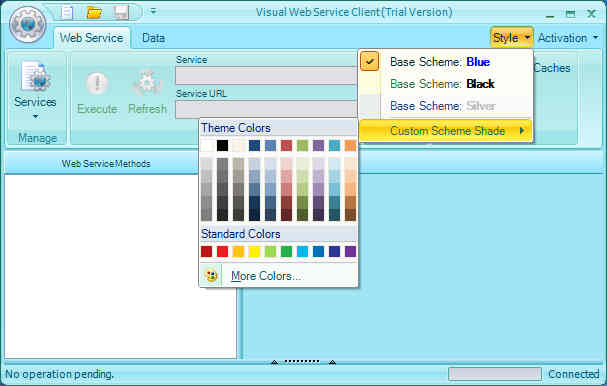The height and width of the screenshot is (386, 607).
Task: Expand Custom Scheme Shade submenu
Action: coord(446,131)
